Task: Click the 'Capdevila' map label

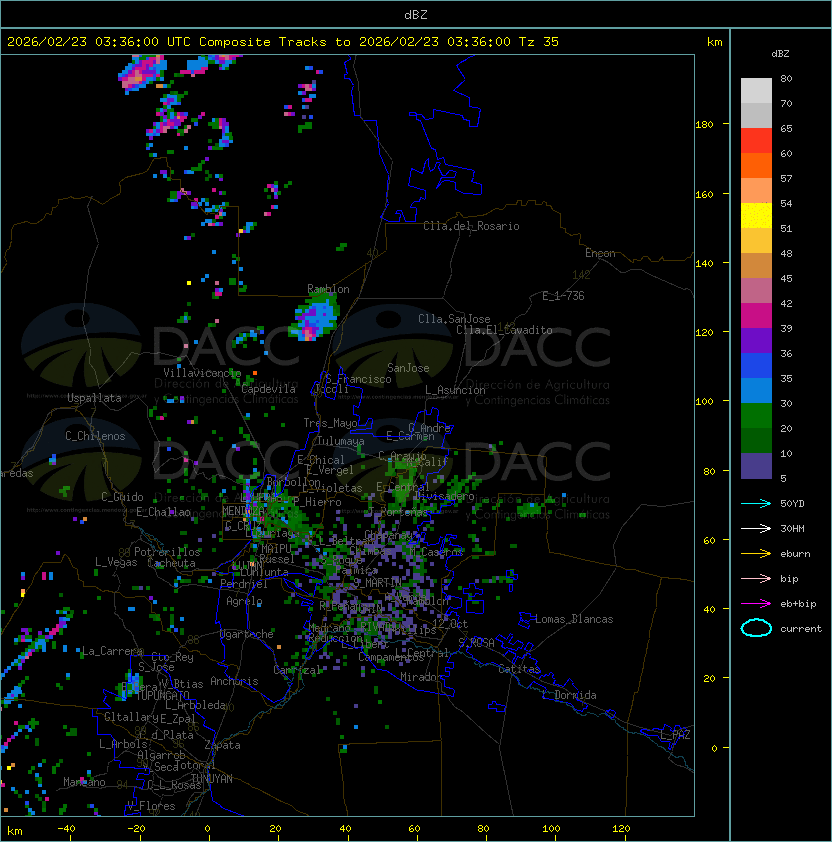Action: [268, 389]
